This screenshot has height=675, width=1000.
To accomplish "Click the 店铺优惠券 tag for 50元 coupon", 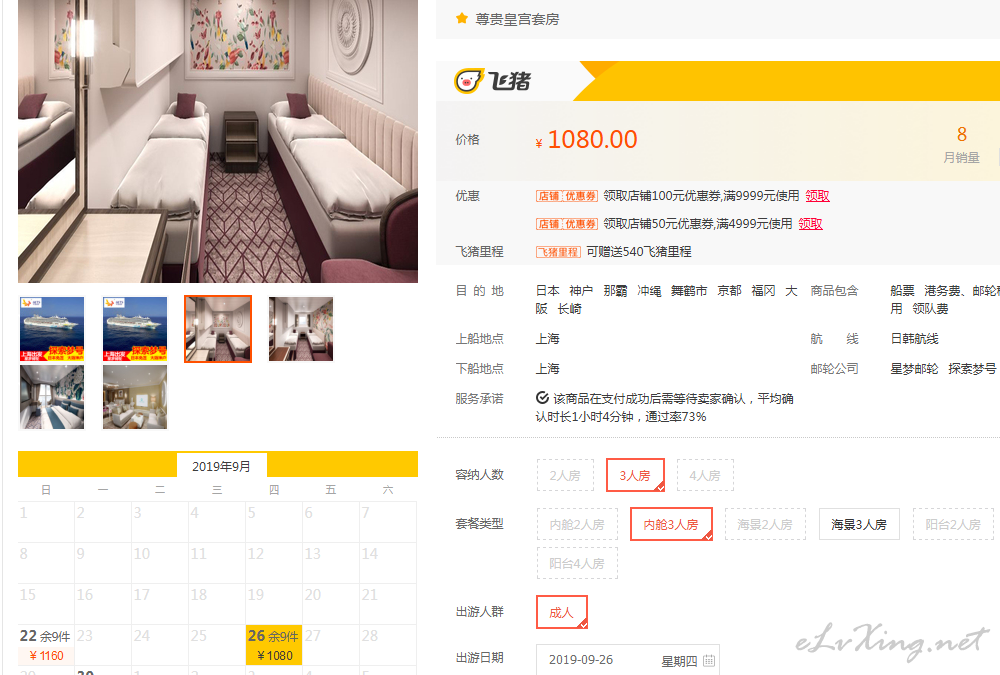I will [566, 224].
